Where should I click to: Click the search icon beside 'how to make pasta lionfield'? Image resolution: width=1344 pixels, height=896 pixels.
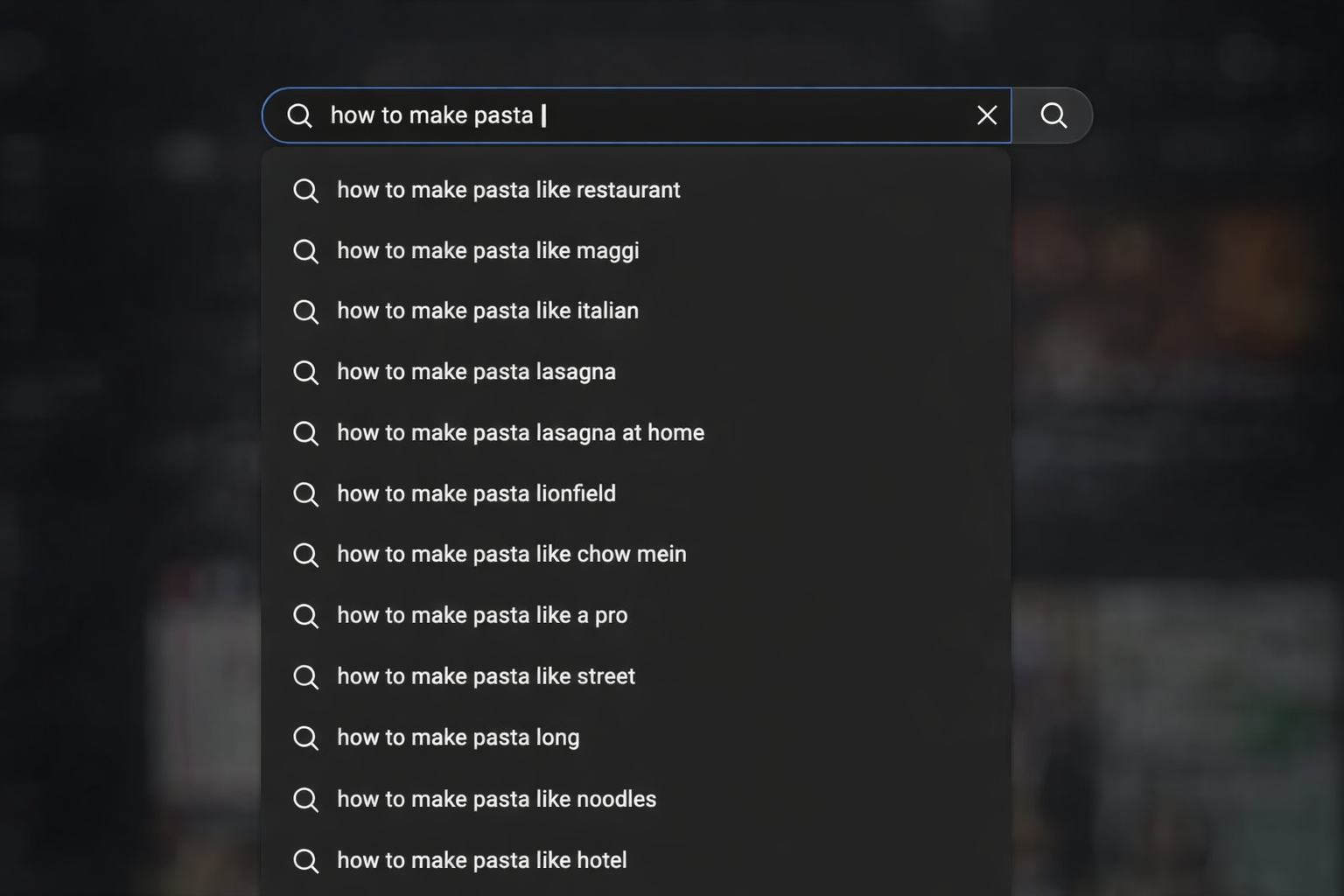coord(305,493)
